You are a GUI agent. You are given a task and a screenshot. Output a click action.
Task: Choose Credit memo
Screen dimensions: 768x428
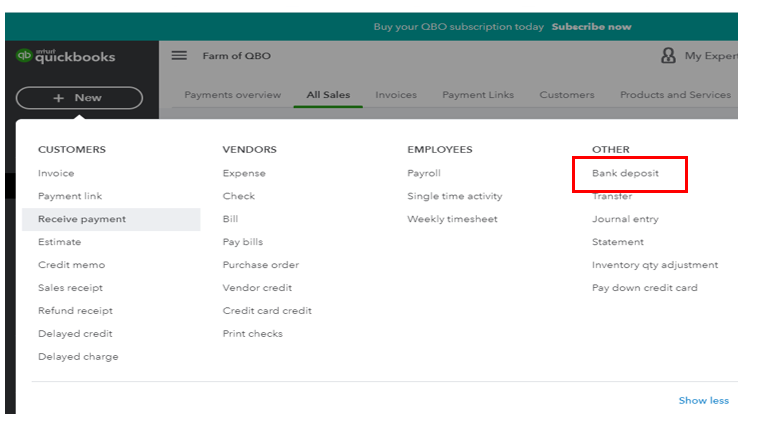[72, 265]
